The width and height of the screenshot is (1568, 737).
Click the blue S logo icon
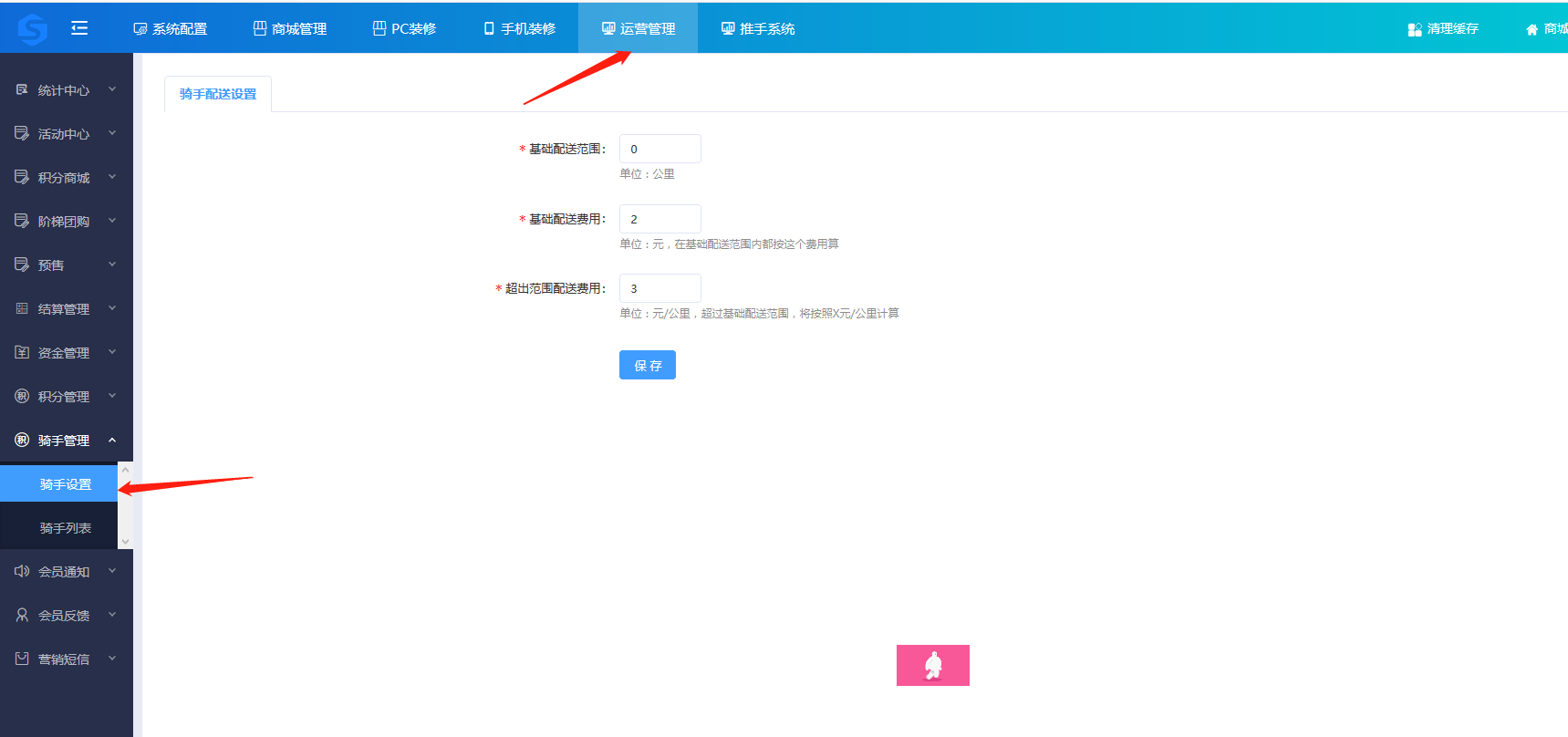point(33,29)
